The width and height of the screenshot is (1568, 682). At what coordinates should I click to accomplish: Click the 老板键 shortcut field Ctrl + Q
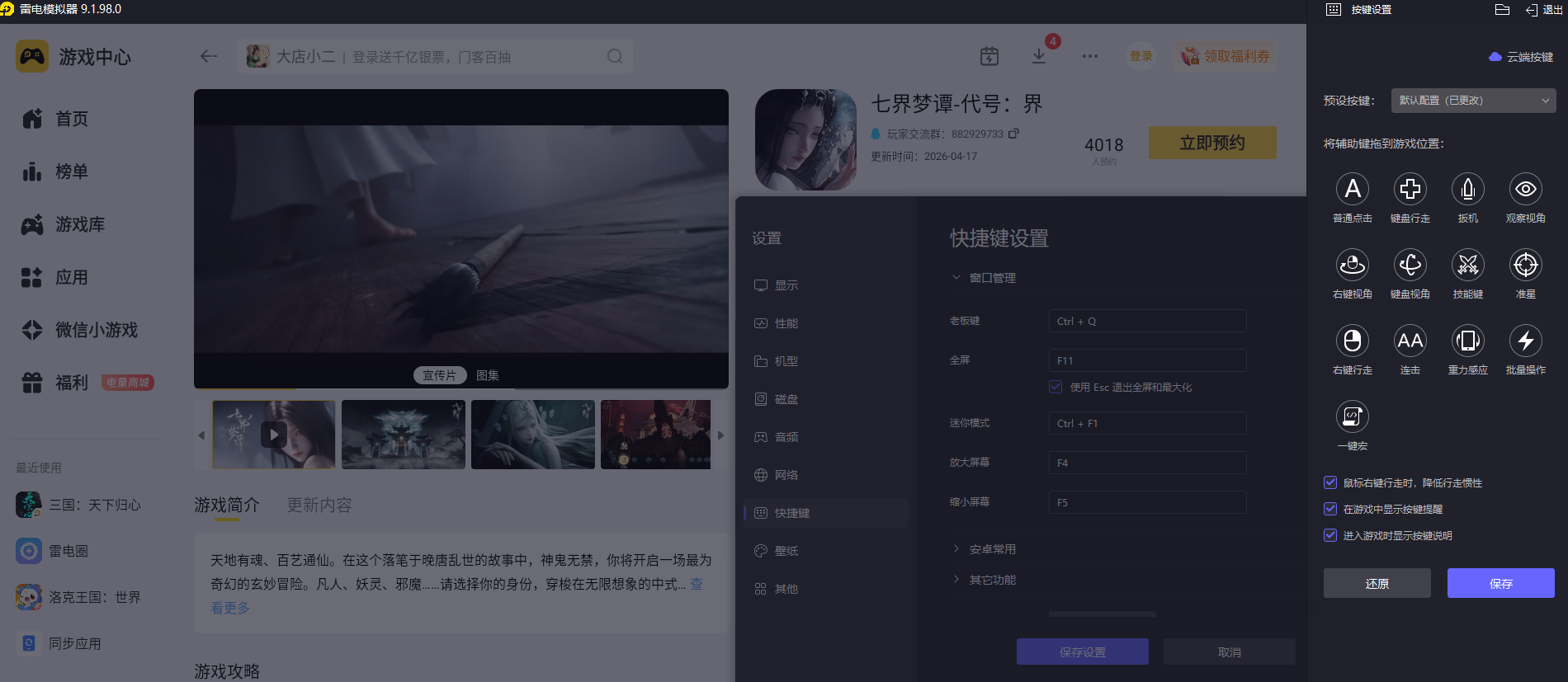coord(1147,321)
